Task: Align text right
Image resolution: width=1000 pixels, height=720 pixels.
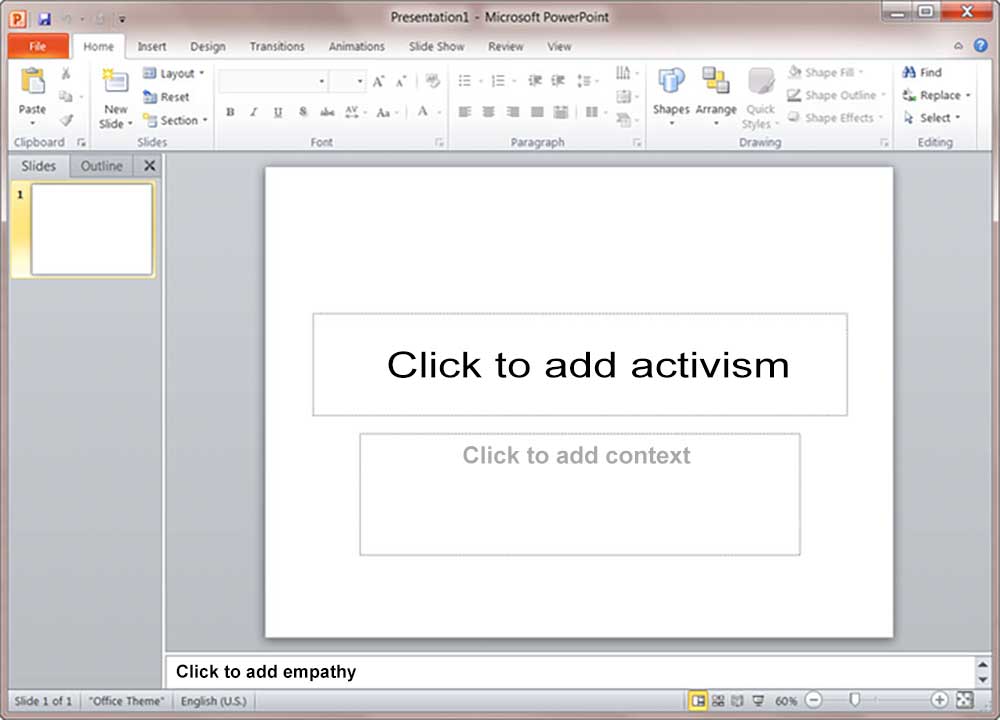Action: coord(513,112)
